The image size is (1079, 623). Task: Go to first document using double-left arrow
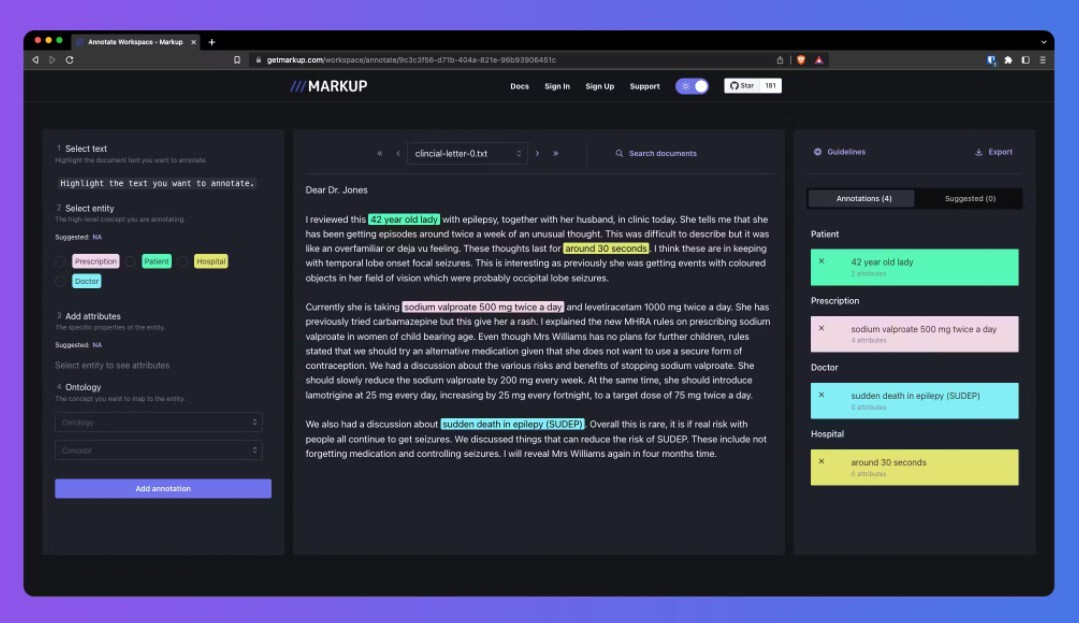coord(380,154)
